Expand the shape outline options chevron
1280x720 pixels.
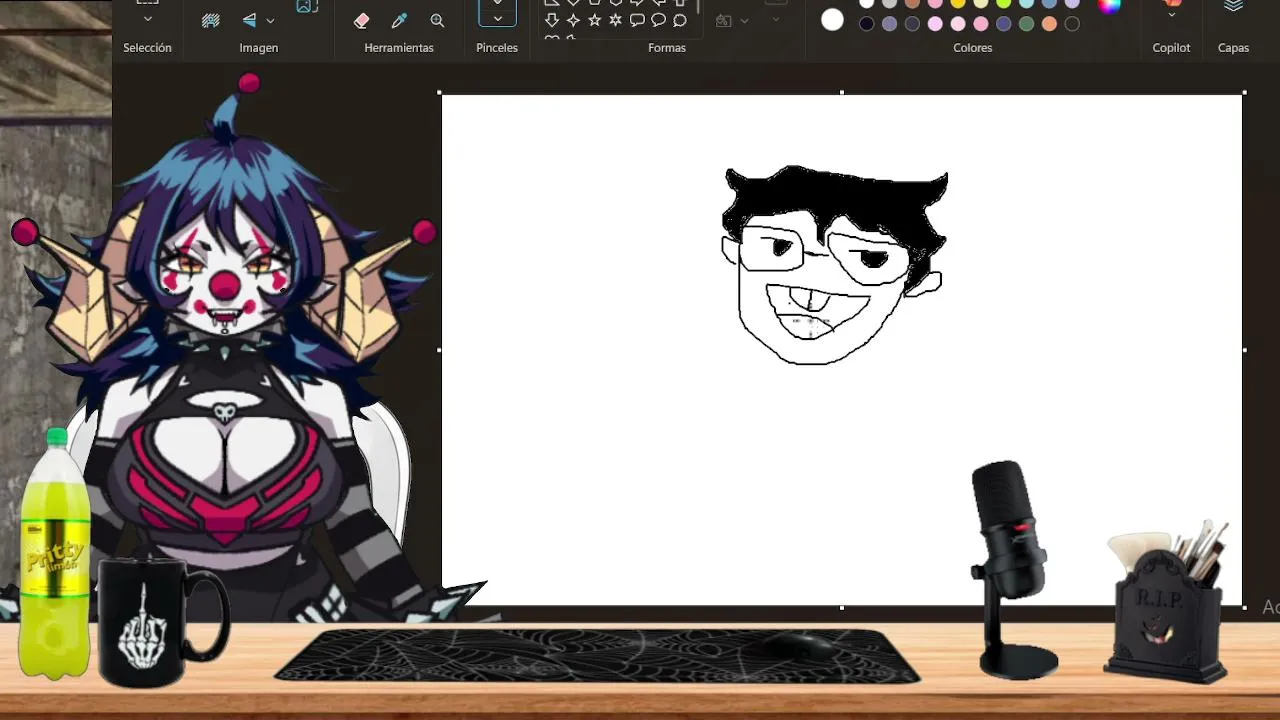tap(775, 19)
